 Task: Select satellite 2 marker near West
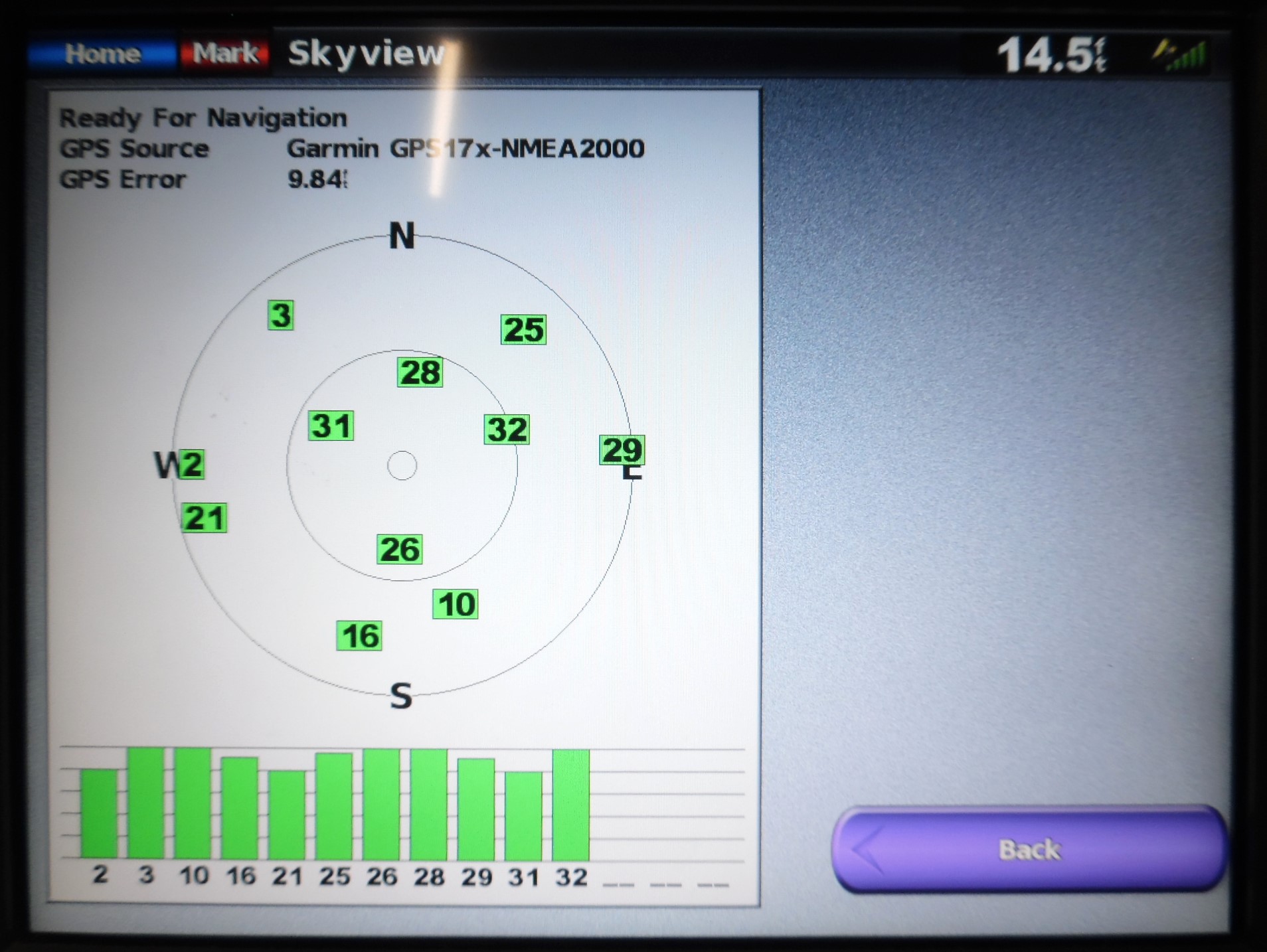click(191, 464)
